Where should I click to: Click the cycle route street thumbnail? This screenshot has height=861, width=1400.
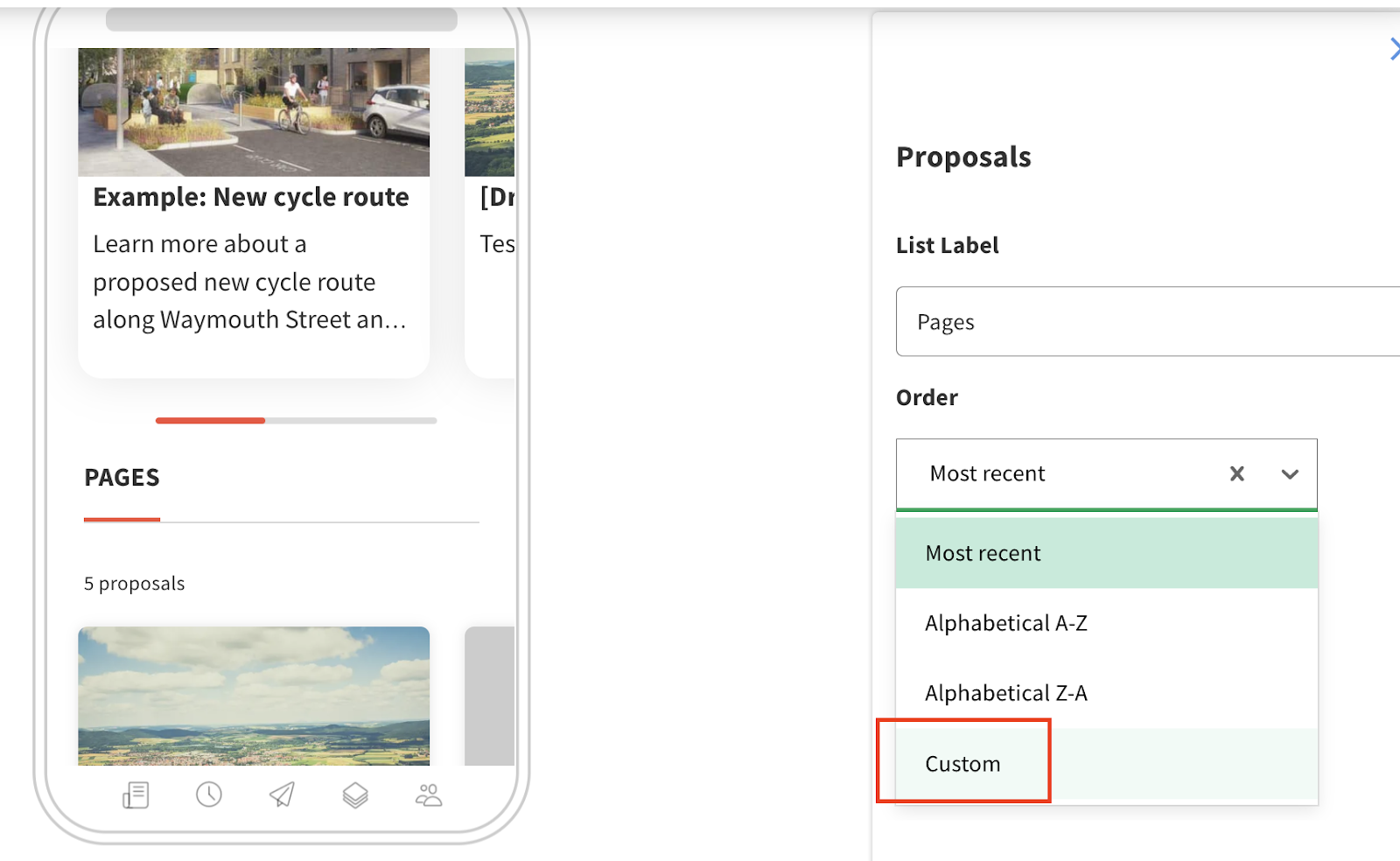254,112
